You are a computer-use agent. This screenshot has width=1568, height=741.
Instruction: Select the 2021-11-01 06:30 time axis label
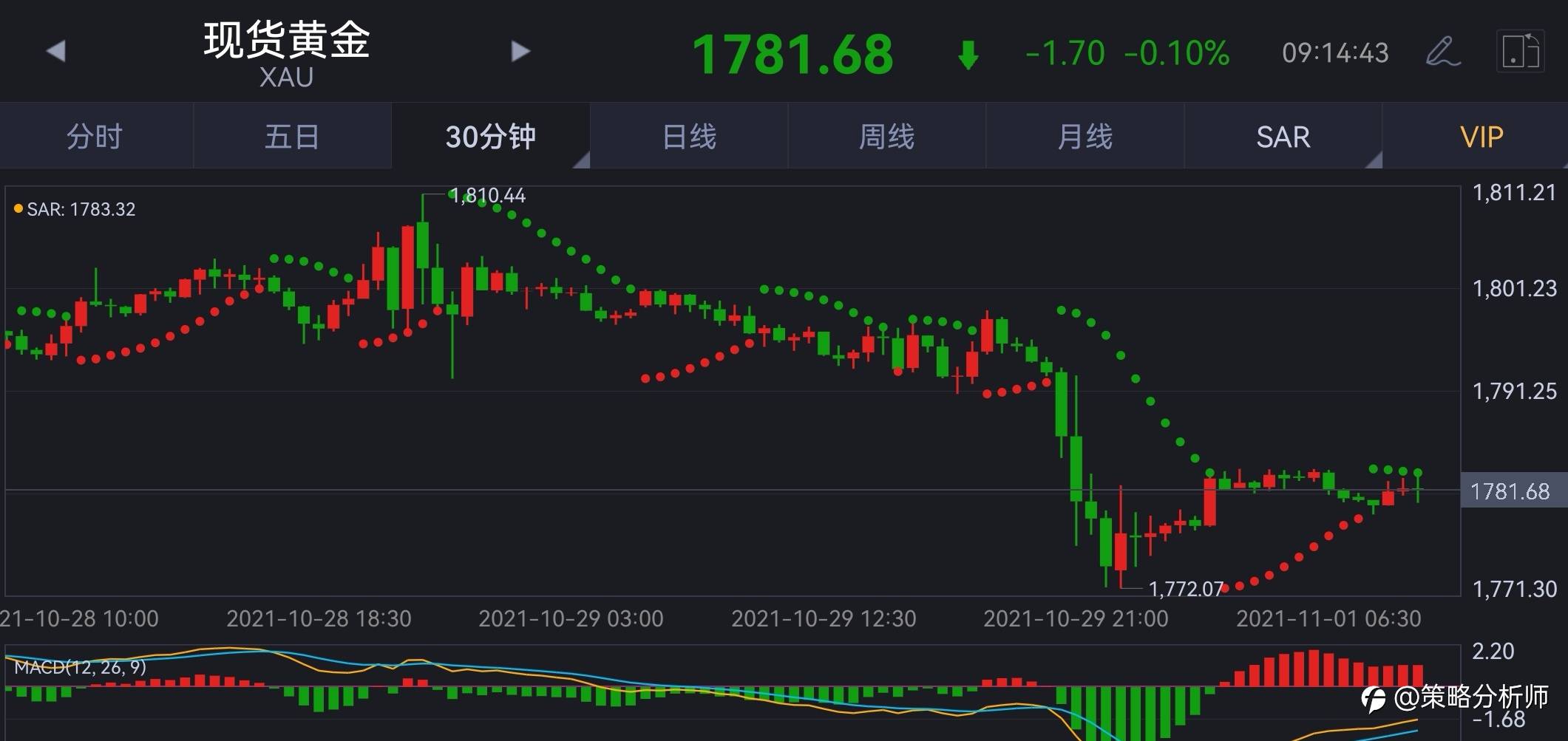pyautogui.click(x=1328, y=618)
